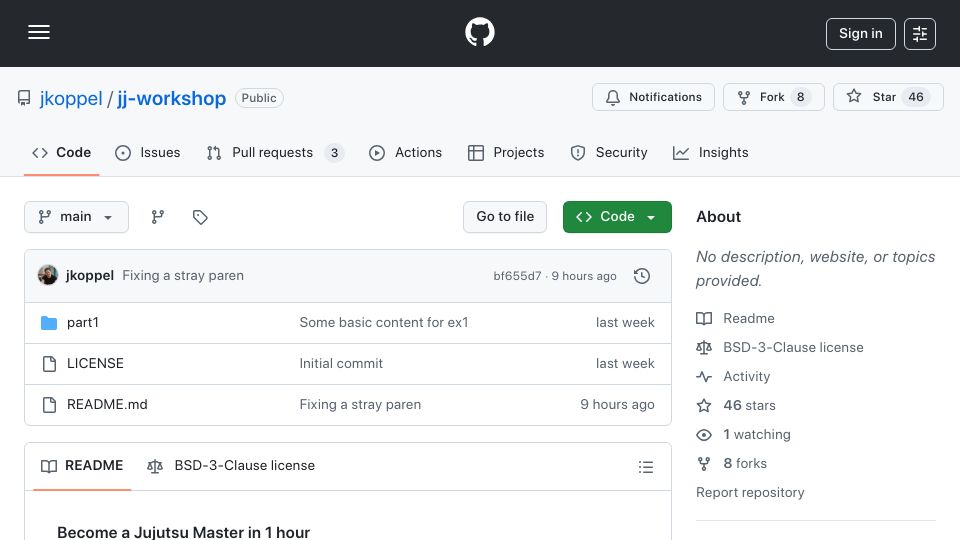The width and height of the screenshot is (960, 540).
Task: Open the LICENSE file
Action: (96, 364)
